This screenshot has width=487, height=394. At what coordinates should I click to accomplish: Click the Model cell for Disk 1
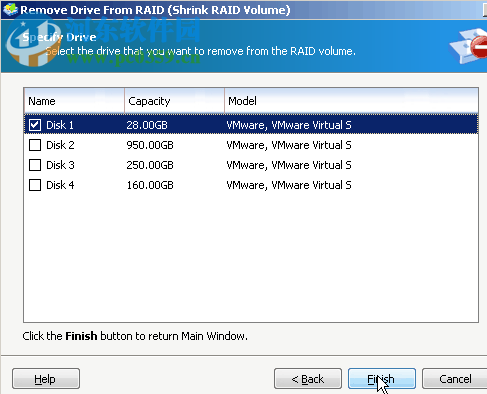[289, 125]
